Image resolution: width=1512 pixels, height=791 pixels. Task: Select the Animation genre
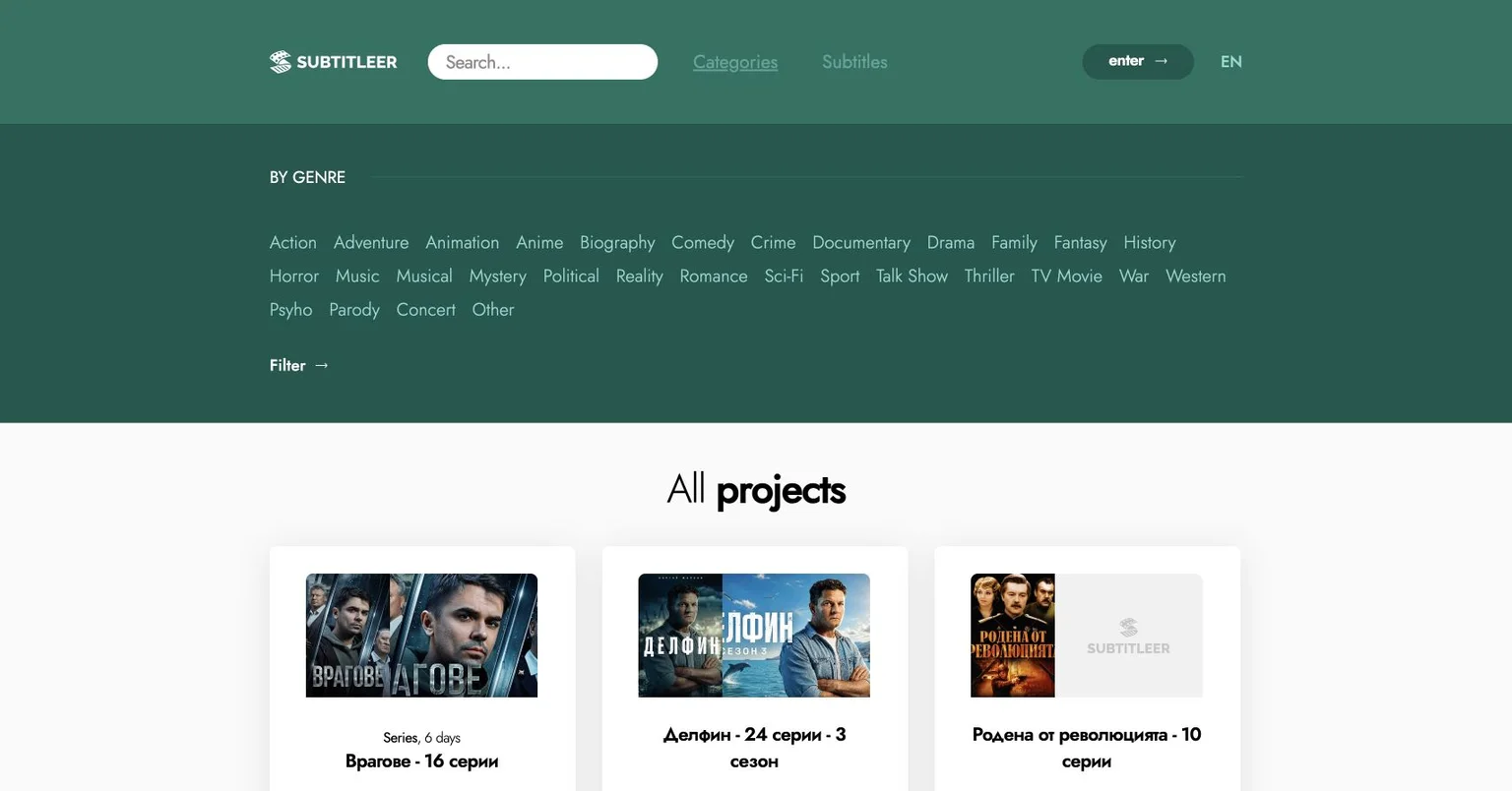[463, 242]
